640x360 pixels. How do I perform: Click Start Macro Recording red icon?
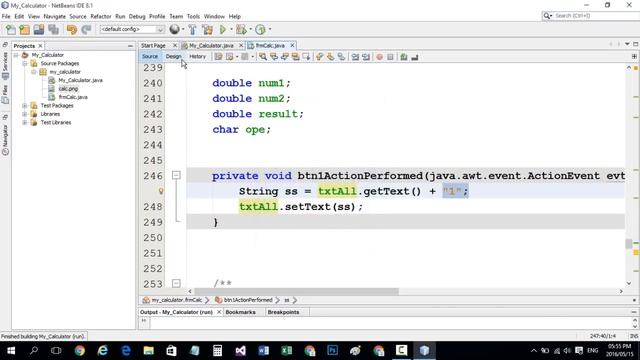(x=380, y=57)
